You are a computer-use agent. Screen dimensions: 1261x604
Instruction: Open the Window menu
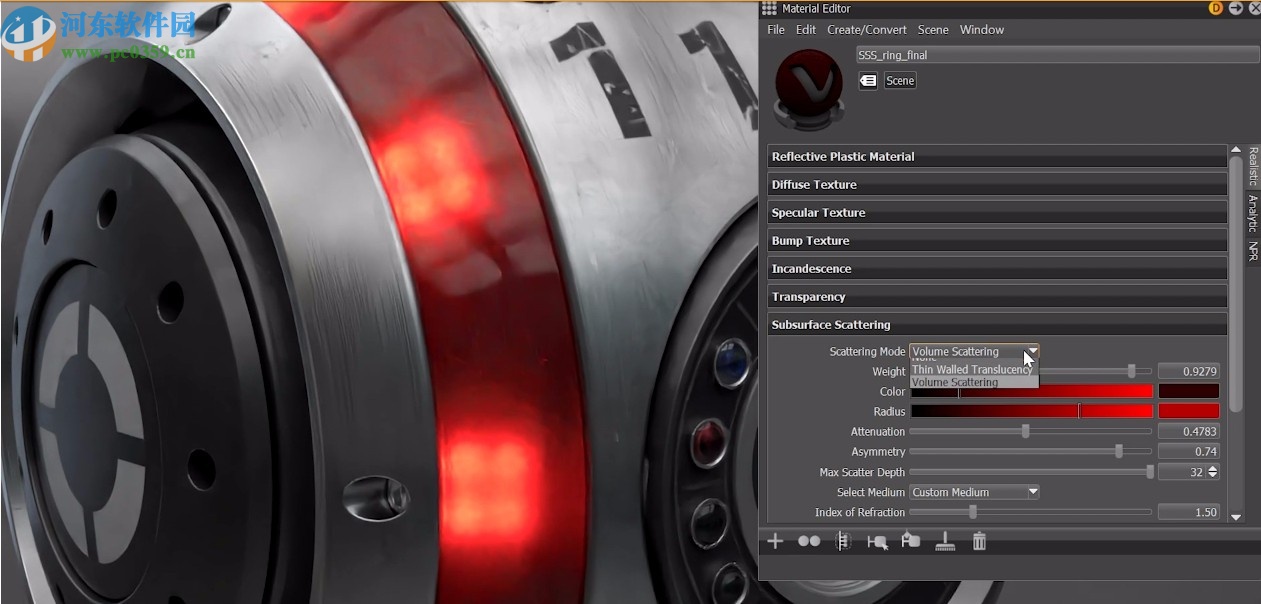[x=981, y=29]
